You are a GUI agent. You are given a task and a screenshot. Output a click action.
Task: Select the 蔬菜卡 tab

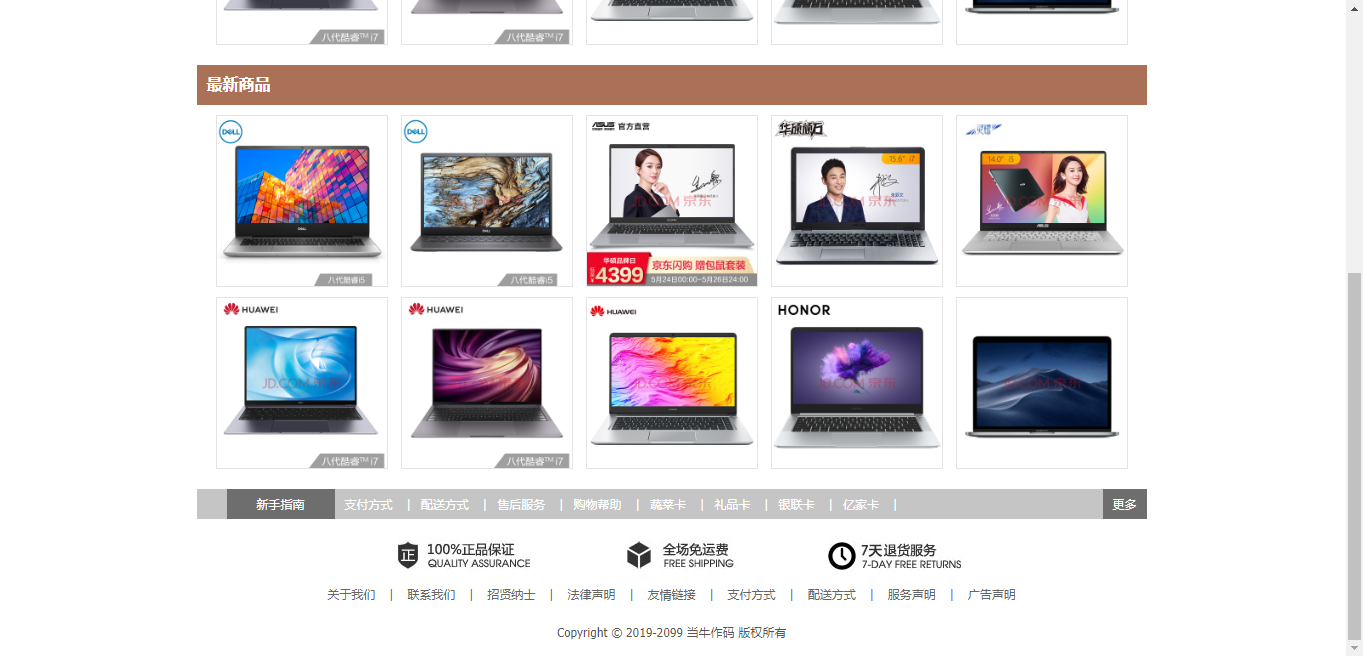tap(668, 505)
